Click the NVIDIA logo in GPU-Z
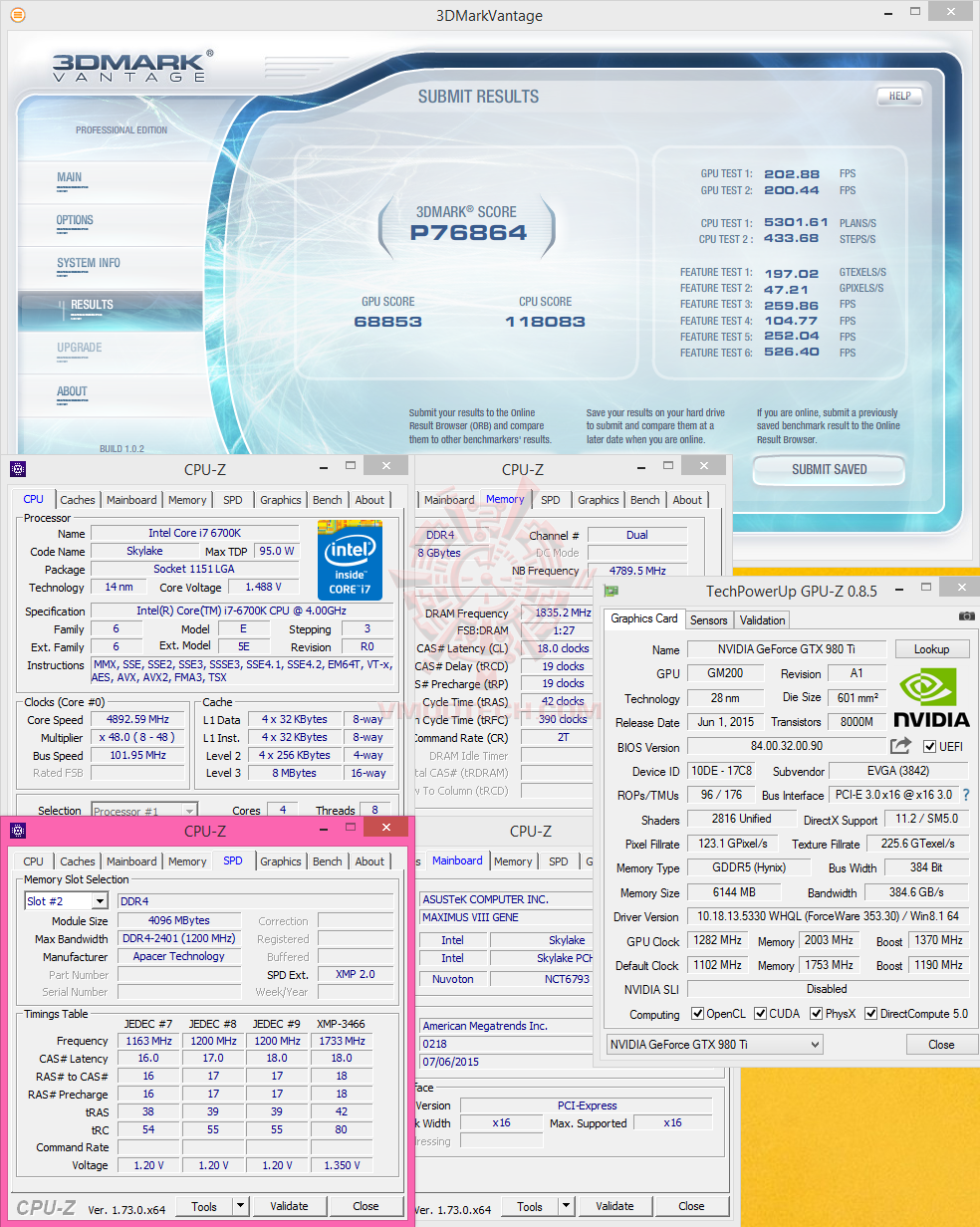 (929, 697)
